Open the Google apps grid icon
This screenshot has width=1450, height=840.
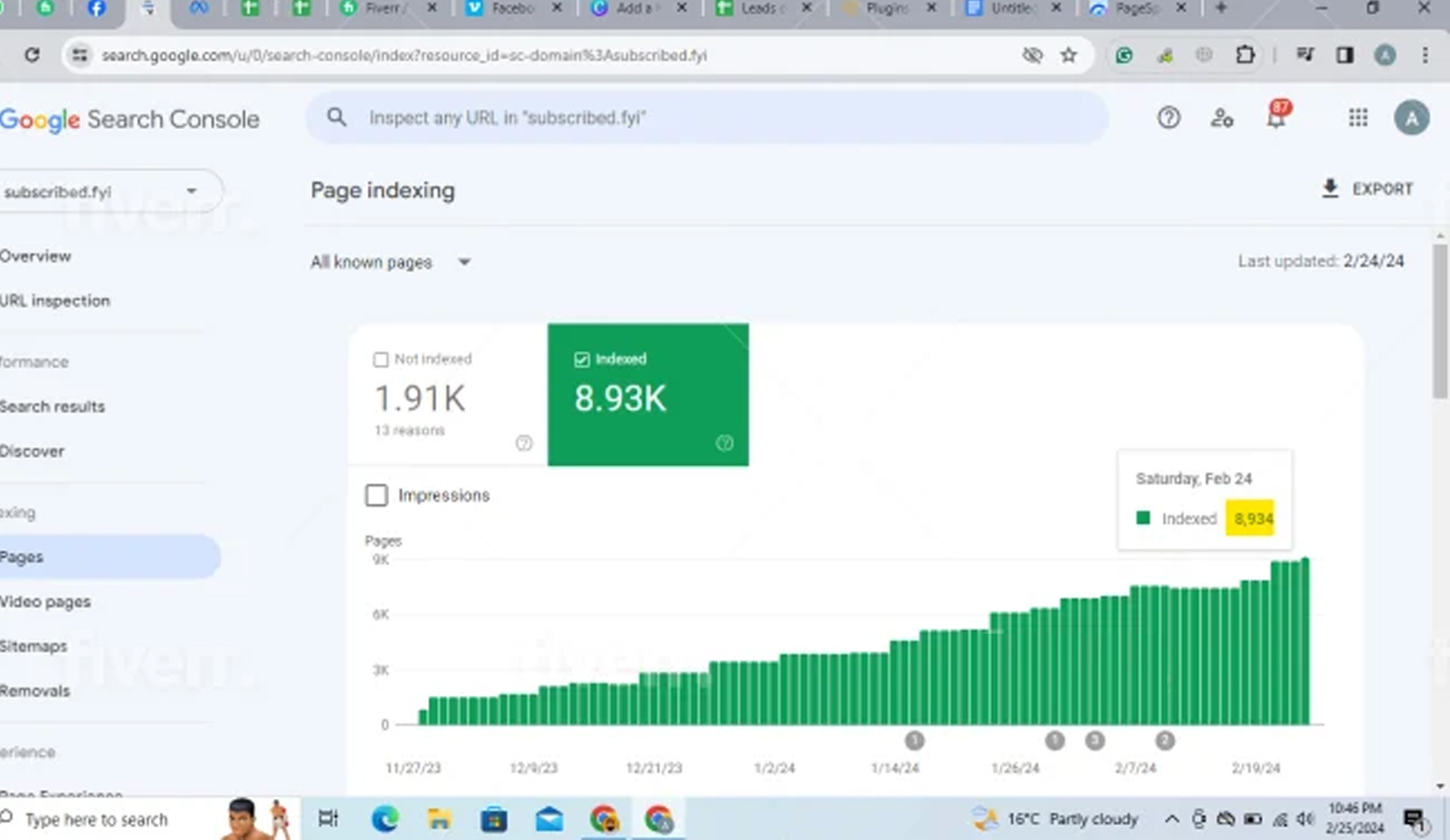pos(1357,118)
